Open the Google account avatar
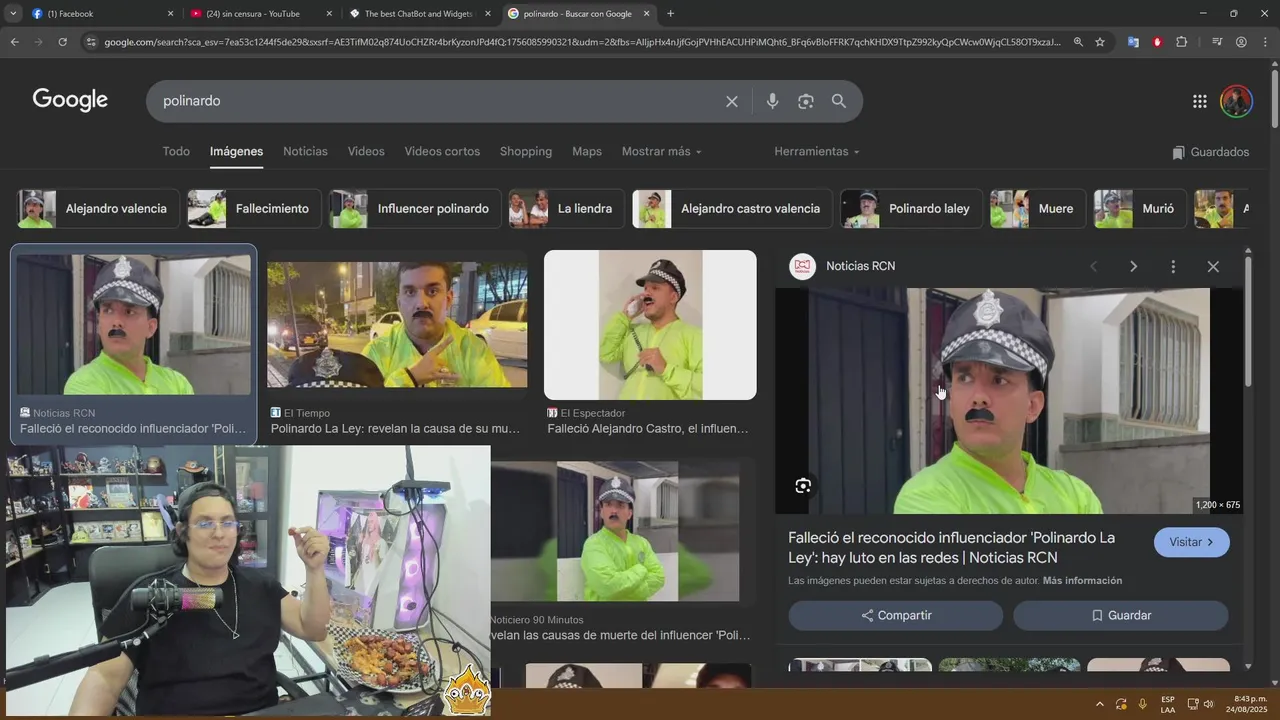Screen dimensions: 1280x720 click(x=1236, y=101)
